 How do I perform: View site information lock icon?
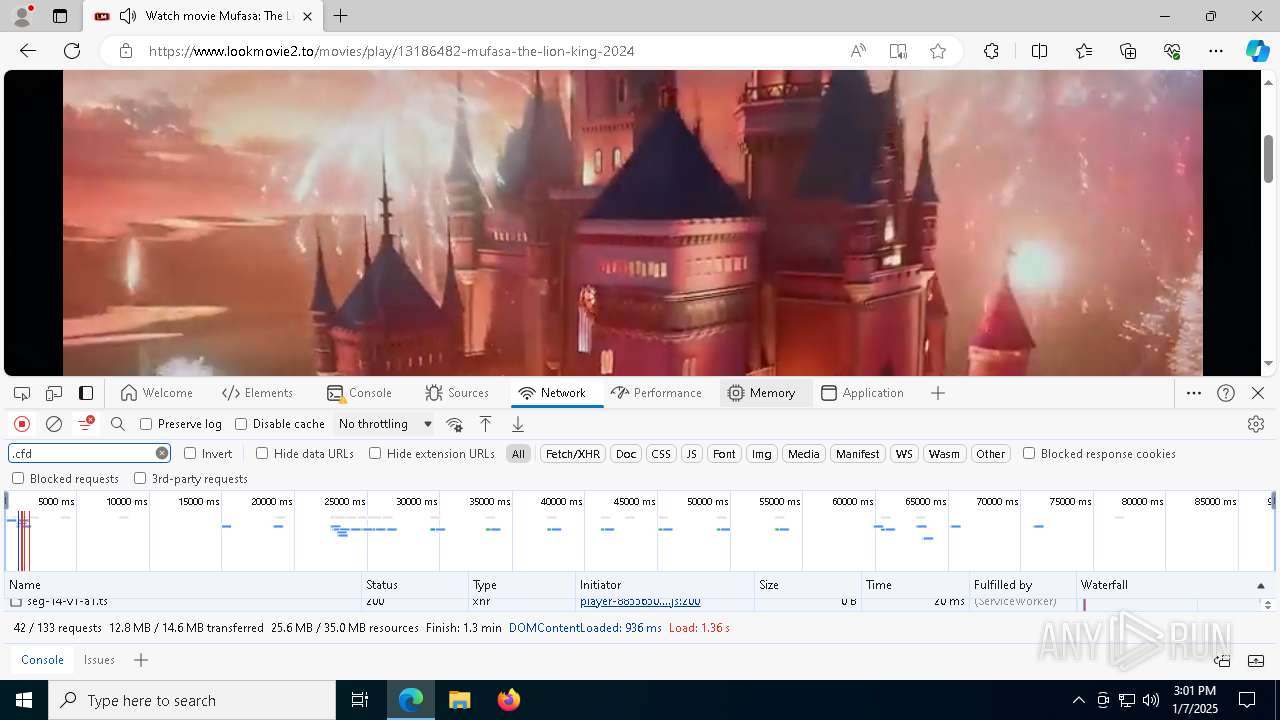125,51
